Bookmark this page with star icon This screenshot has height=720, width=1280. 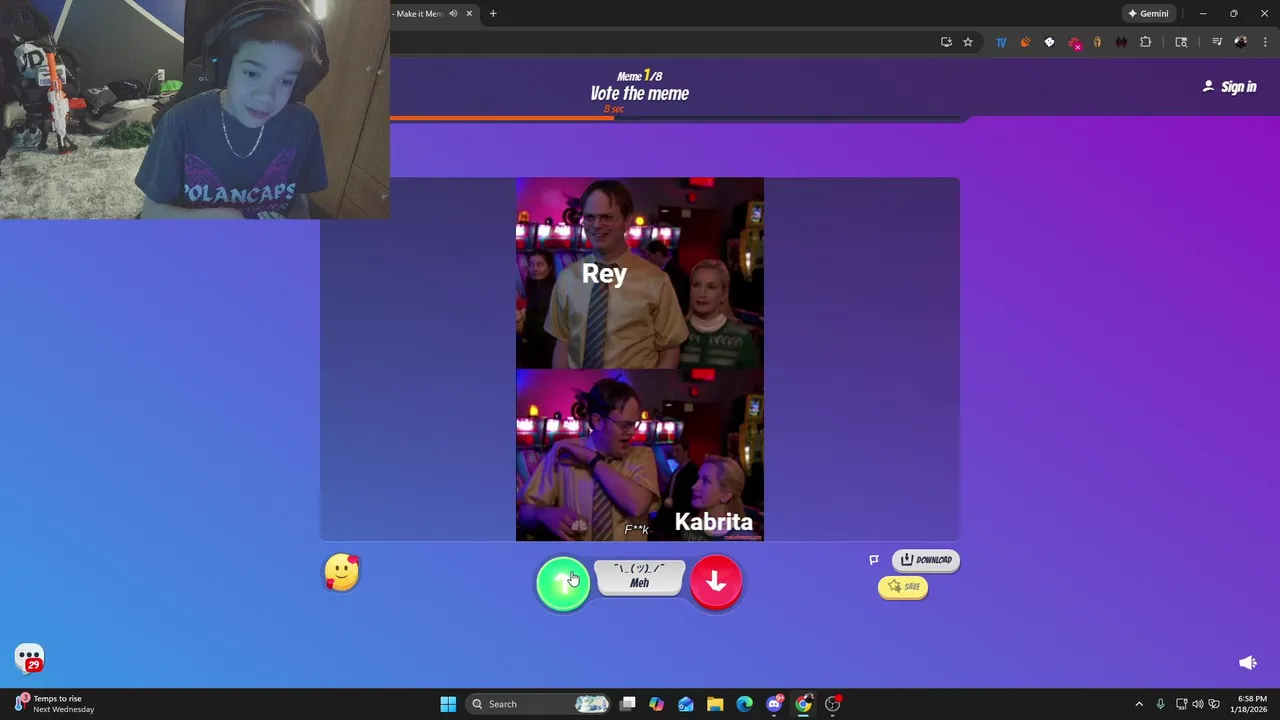click(x=968, y=42)
